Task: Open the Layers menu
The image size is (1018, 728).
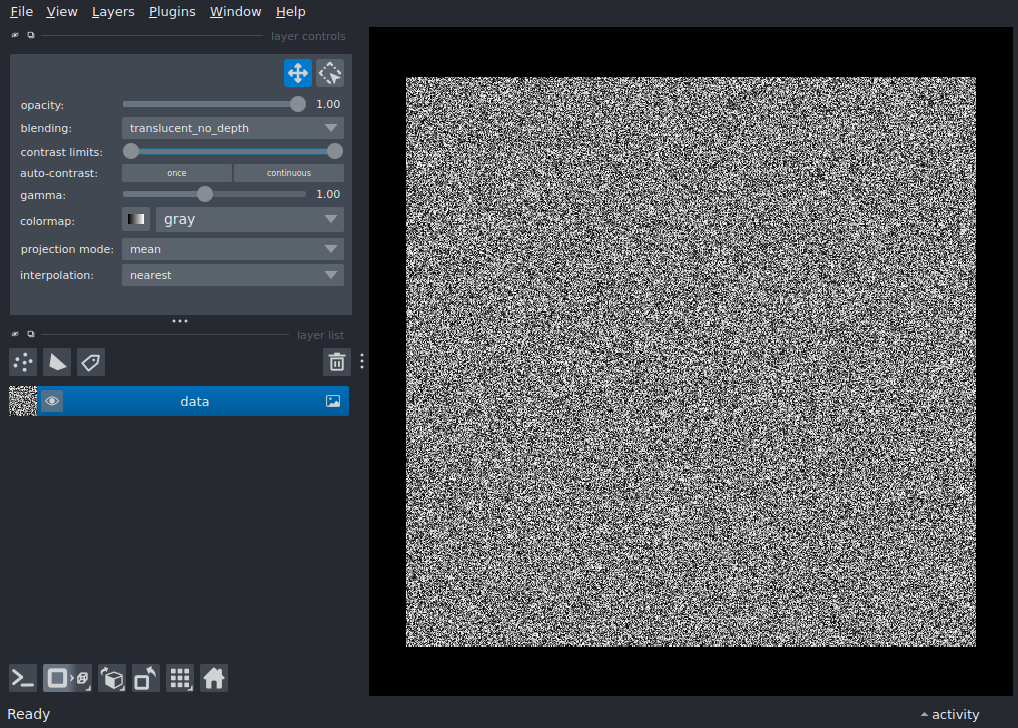Action: pos(112,11)
